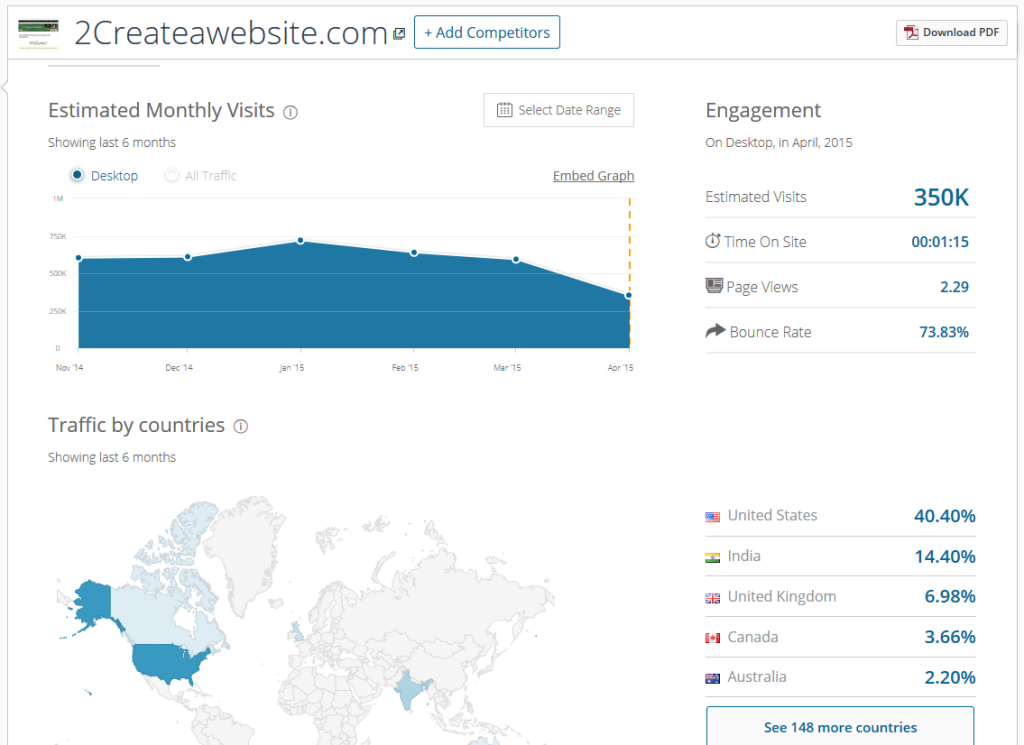This screenshot has height=745, width=1024.
Task: Select the Desktop radio option
Action: tap(77, 175)
